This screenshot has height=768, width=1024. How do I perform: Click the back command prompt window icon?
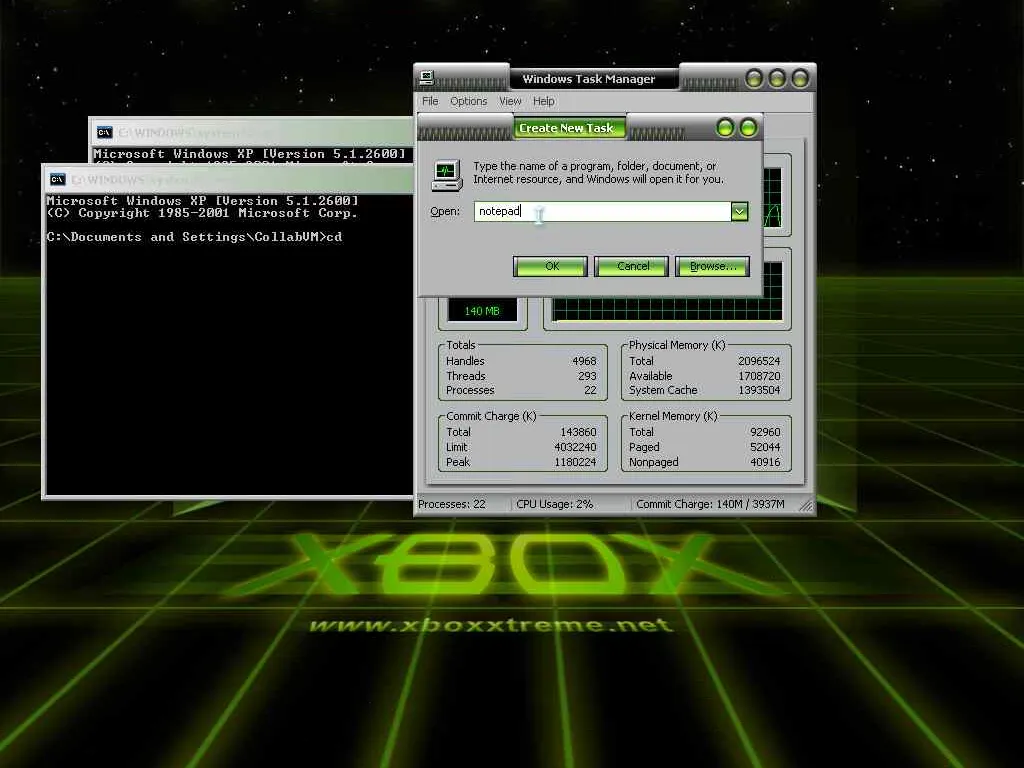104,133
